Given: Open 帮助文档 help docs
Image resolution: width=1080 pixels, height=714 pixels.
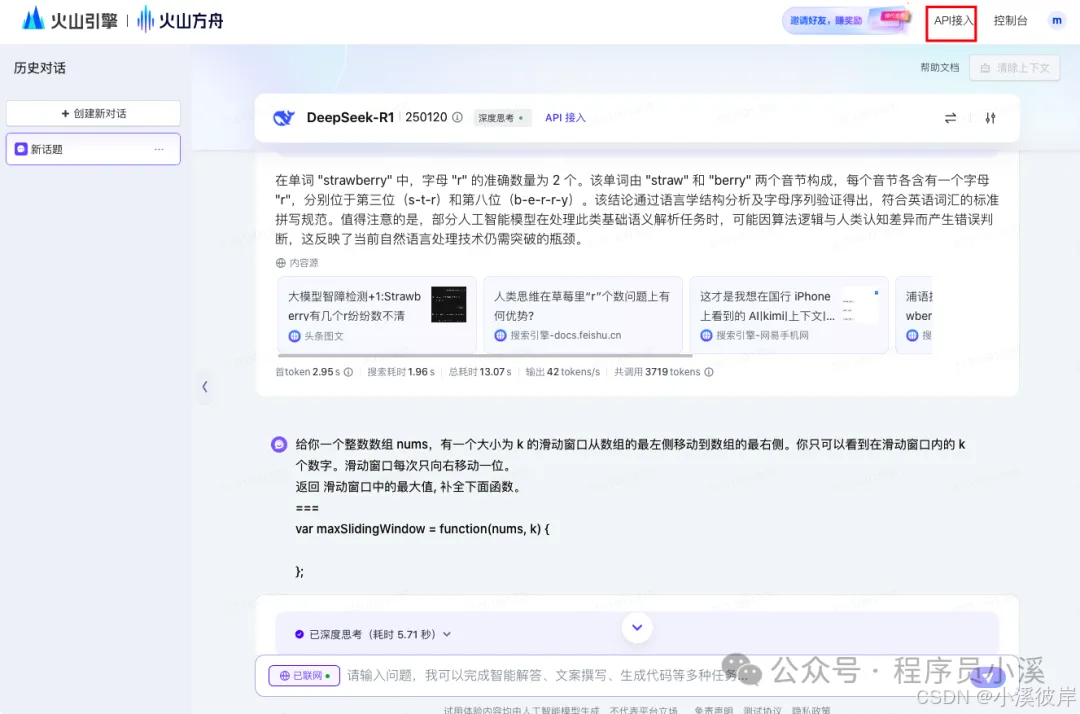Looking at the screenshot, I should [939, 67].
